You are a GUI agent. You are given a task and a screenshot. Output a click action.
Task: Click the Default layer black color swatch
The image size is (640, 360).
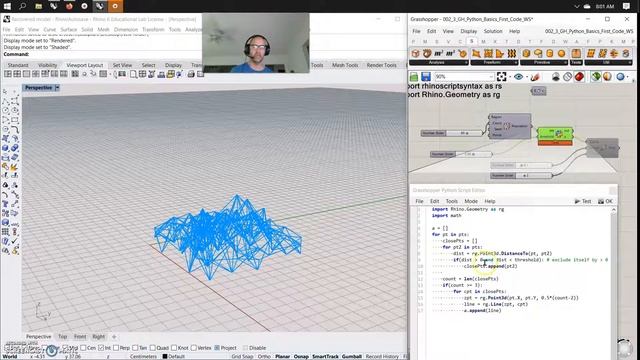pyautogui.click(x=165, y=356)
